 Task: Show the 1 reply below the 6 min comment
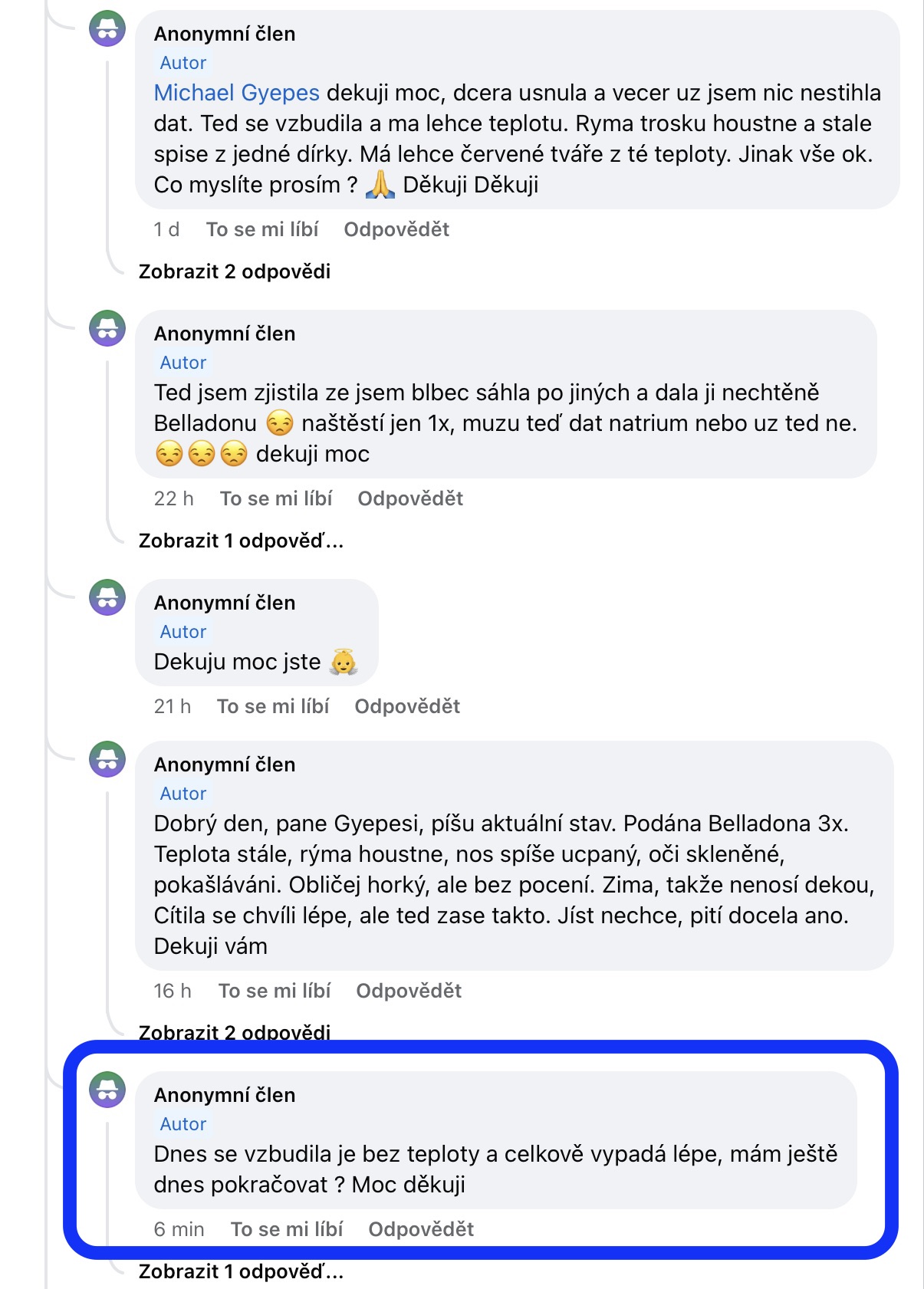240,1271
